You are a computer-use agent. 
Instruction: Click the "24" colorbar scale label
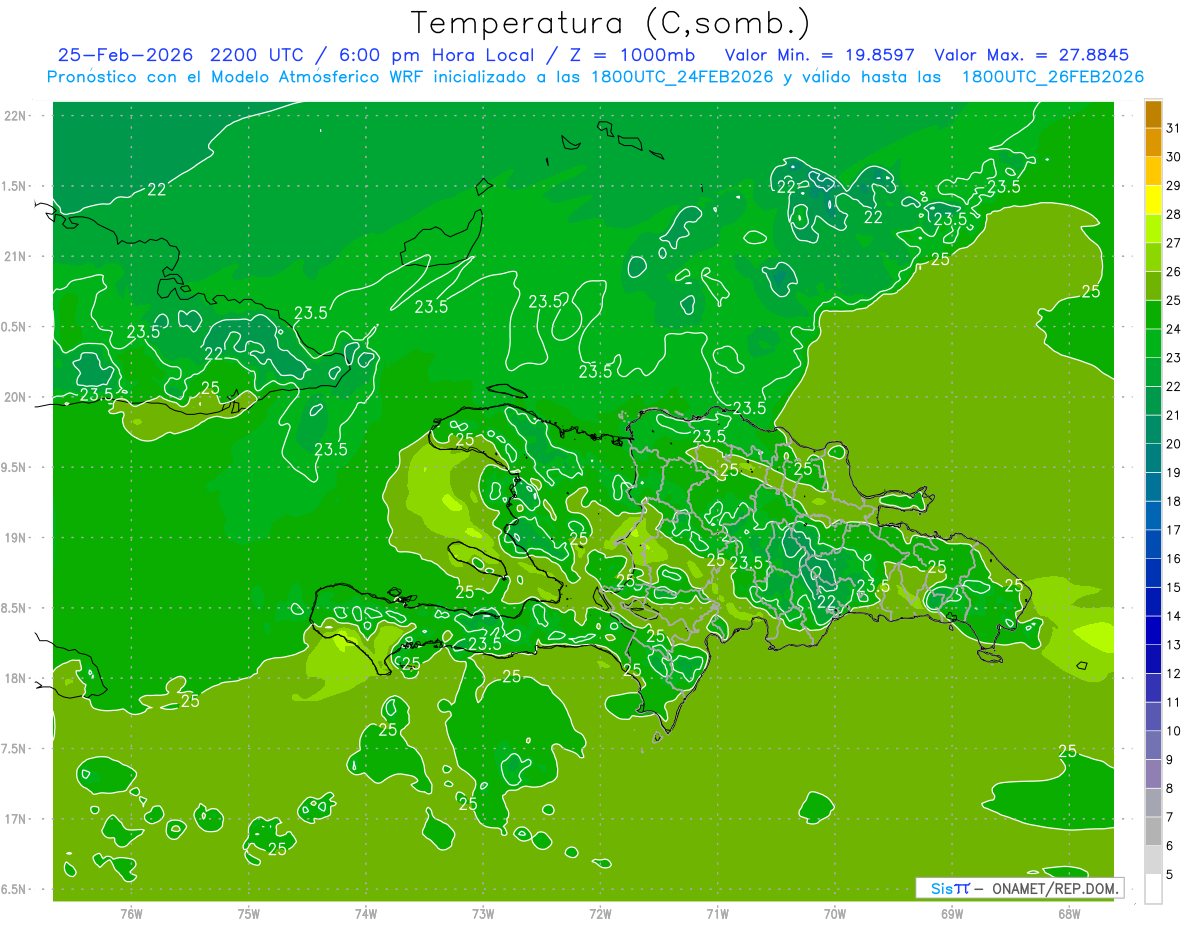[1173, 329]
